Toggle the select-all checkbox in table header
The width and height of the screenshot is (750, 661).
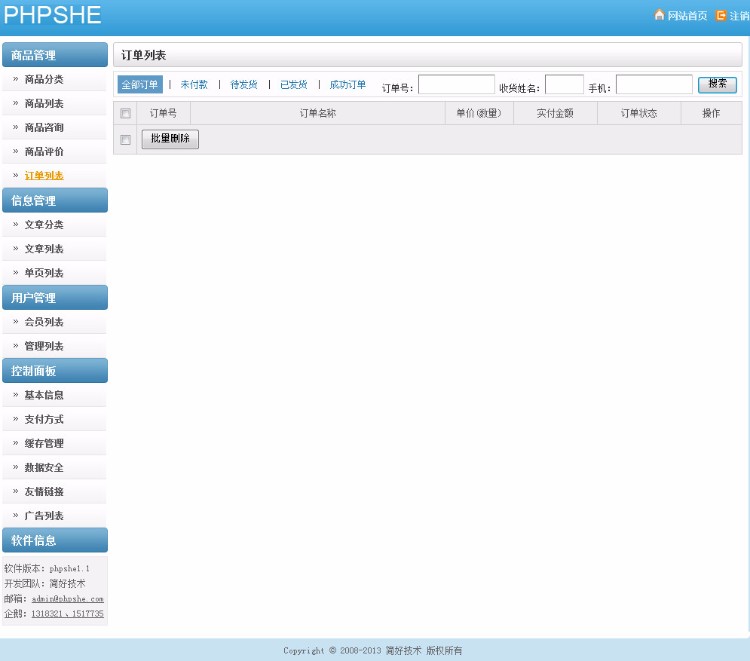coord(125,113)
